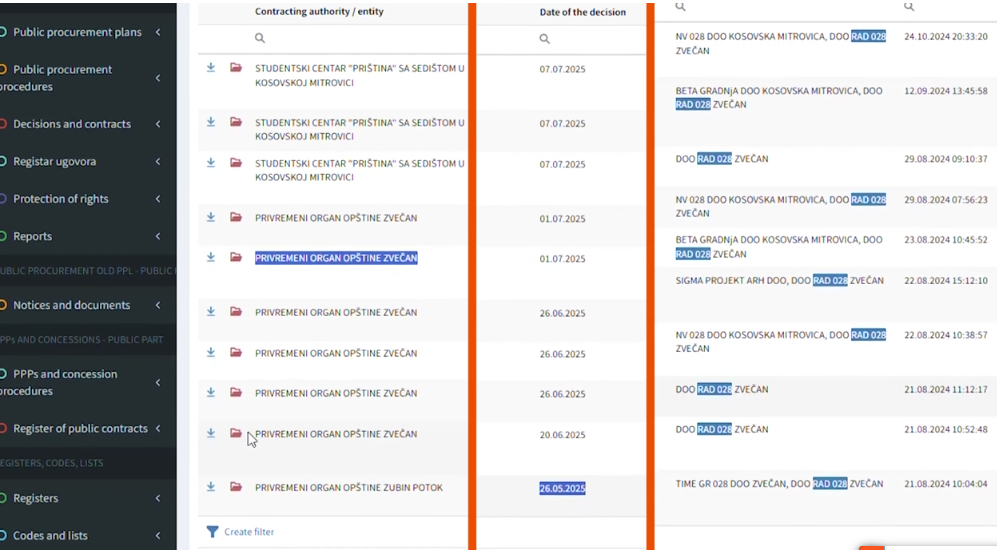
Task: Open folder icon in Zubin Potok row
Action: (236, 487)
